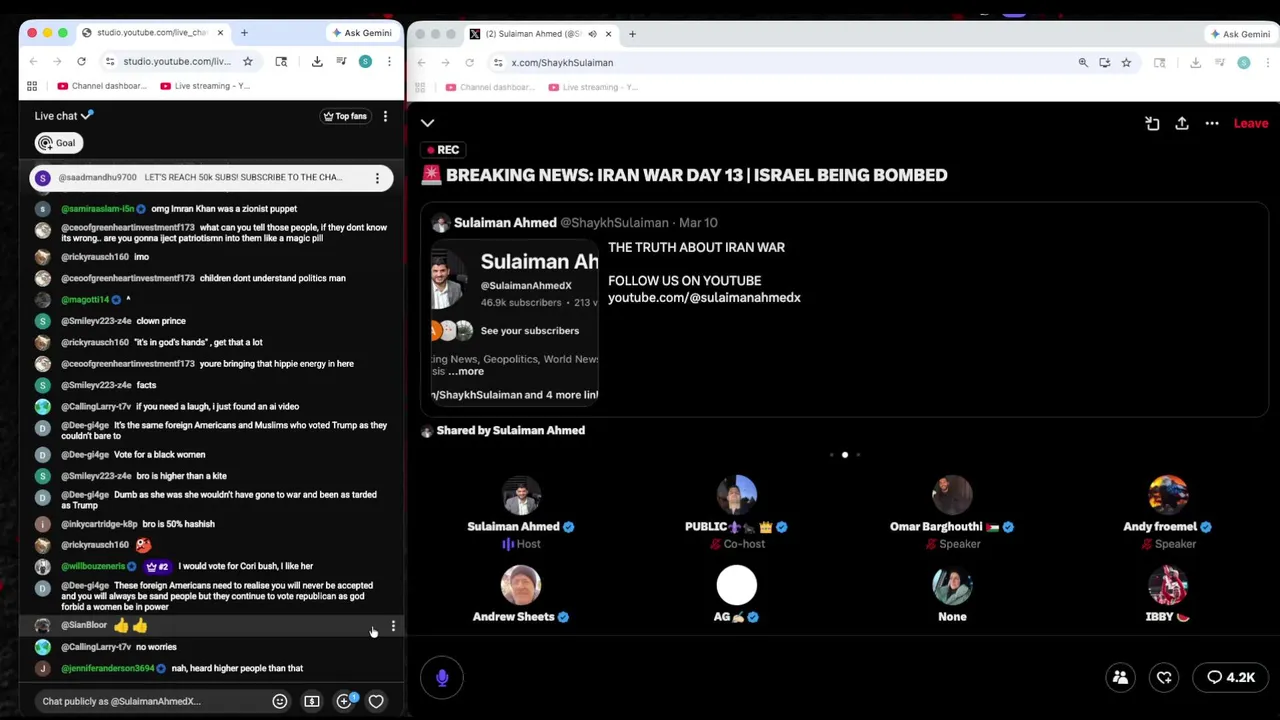Click the Super Chat dollar icon in chat bar
1280x720 pixels.
(x=312, y=701)
